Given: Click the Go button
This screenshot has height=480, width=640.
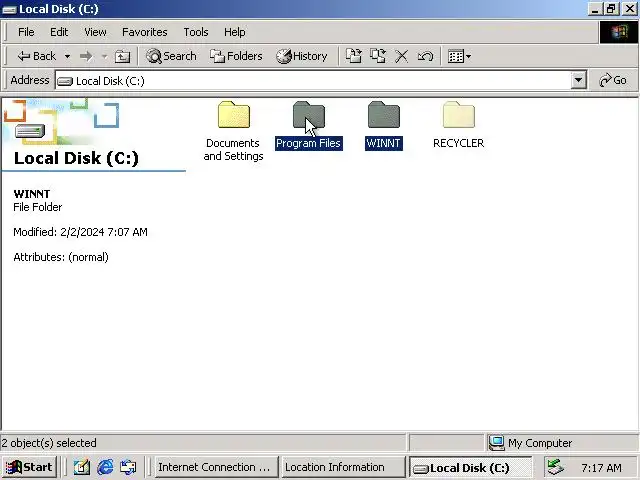Looking at the screenshot, I should coord(613,80).
